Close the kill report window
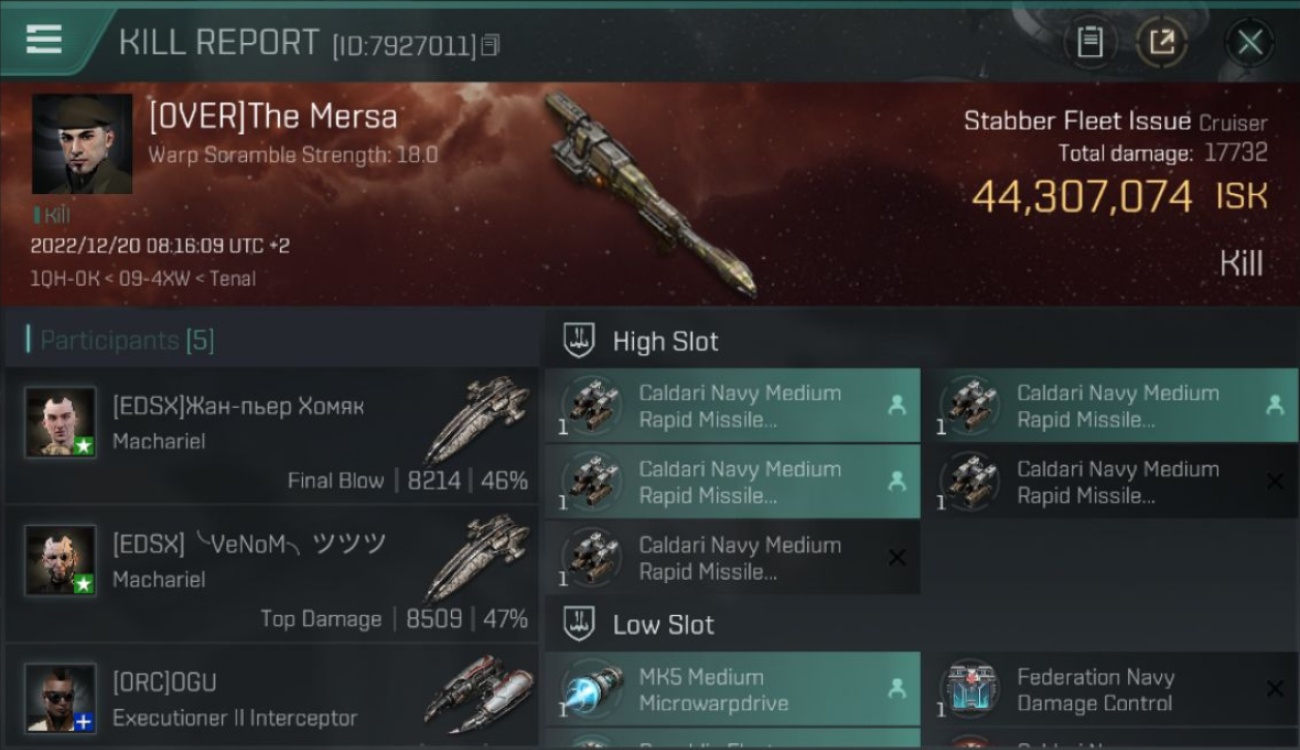Viewport: 1300px width, 750px height. point(1249,42)
